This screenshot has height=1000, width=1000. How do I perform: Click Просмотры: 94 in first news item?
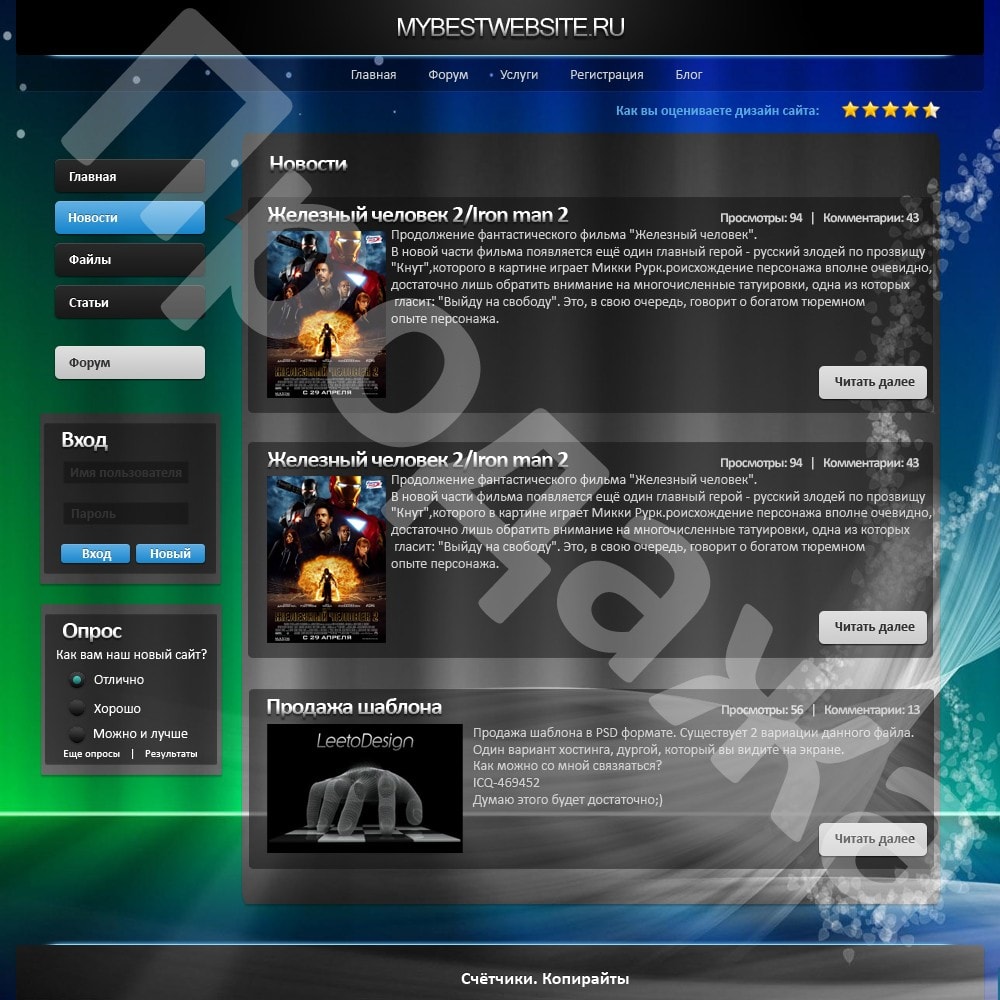pyautogui.click(x=761, y=218)
